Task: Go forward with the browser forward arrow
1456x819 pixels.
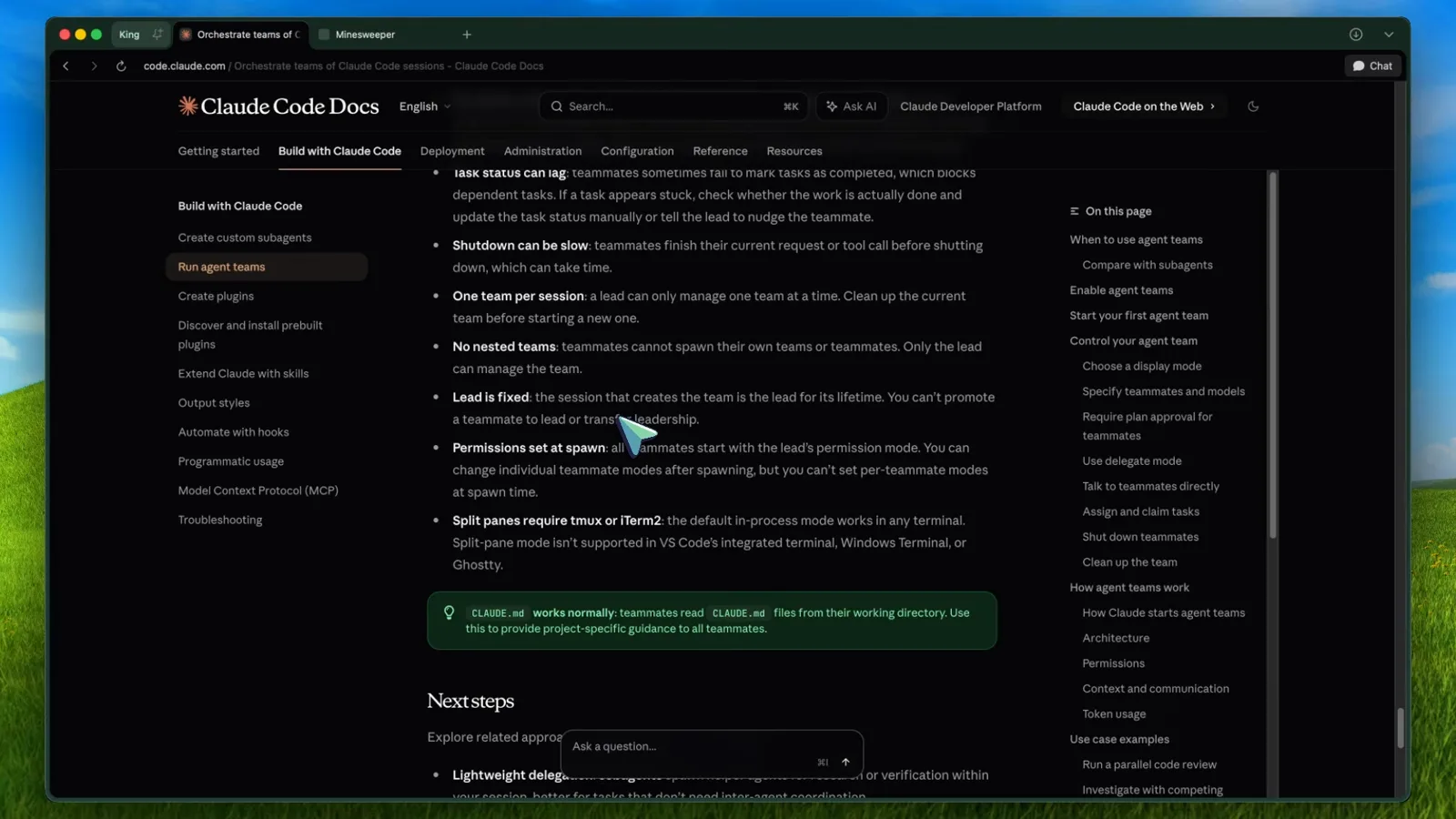Action: [x=94, y=66]
